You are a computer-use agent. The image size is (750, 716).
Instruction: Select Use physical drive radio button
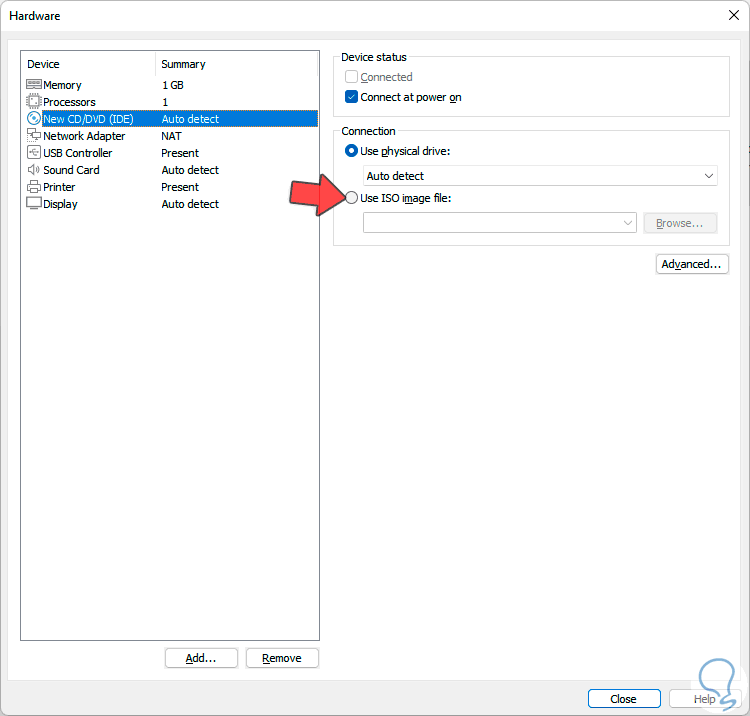[x=351, y=151]
